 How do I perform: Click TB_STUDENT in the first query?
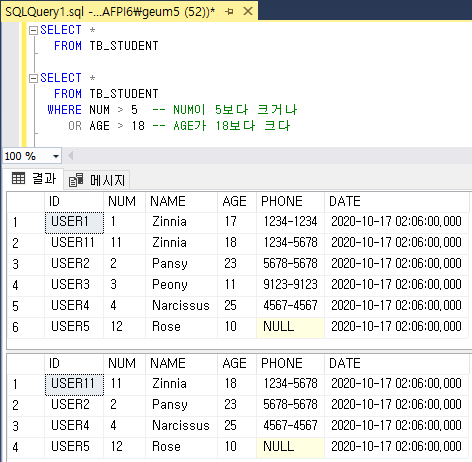coord(124,46)
